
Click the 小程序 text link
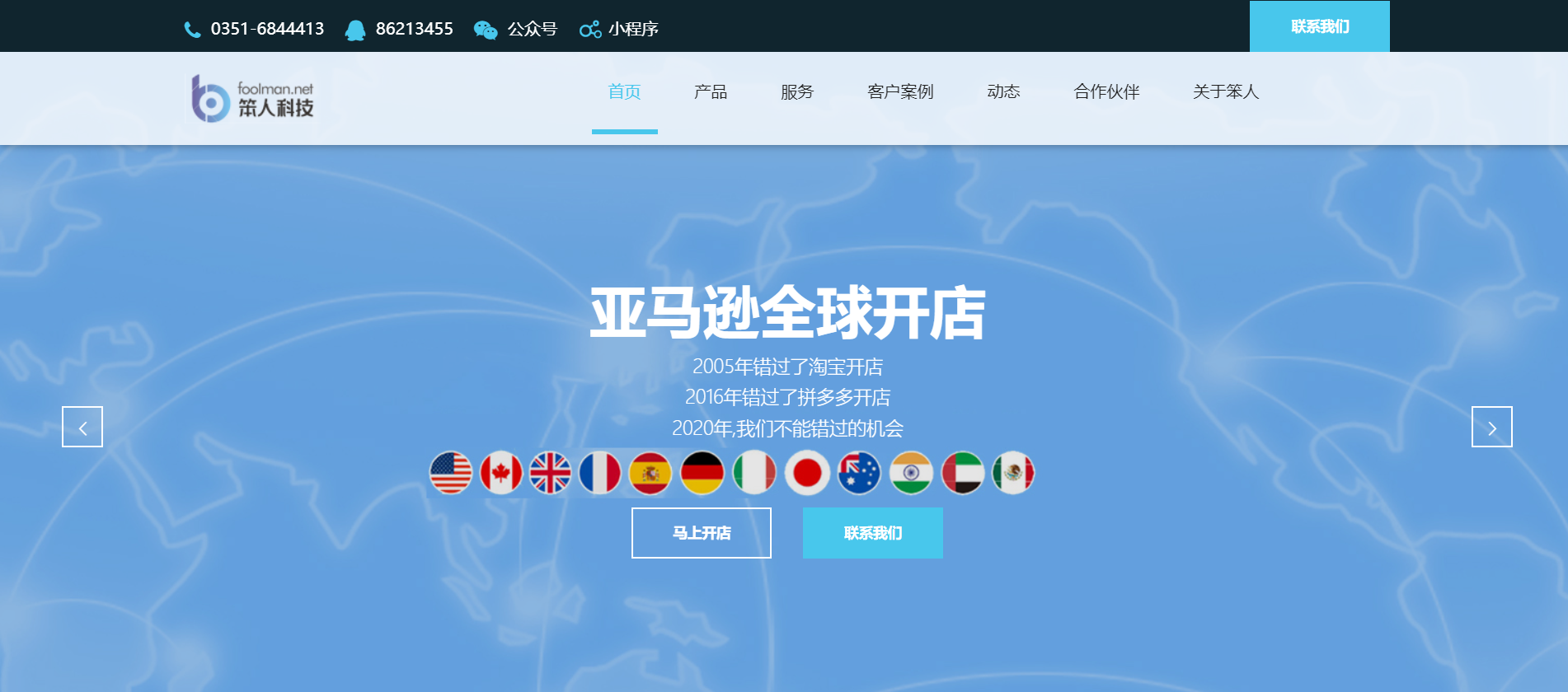pos(633,29)
